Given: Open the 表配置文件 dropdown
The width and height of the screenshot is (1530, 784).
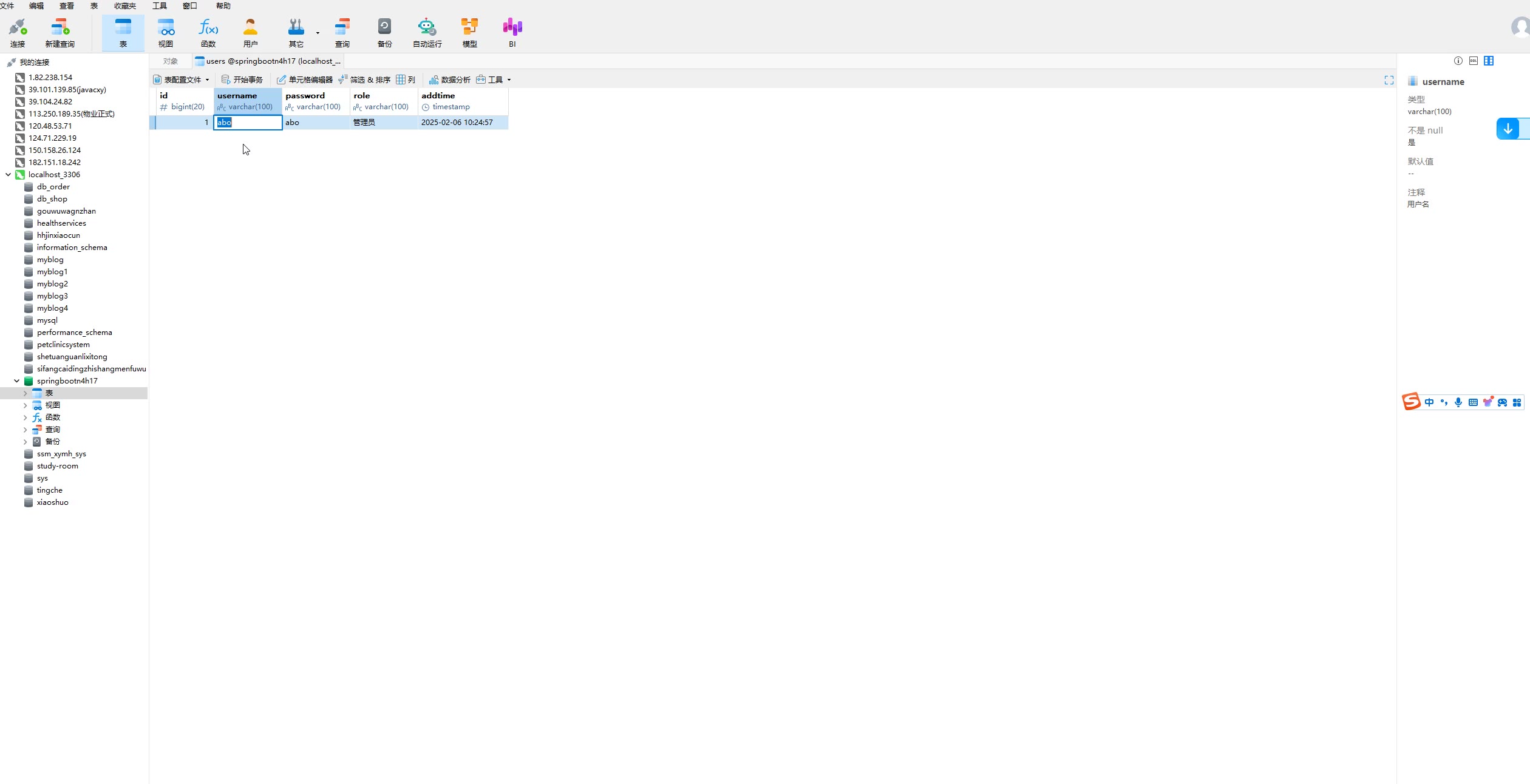Looking at the screenshot, I should [181, 79].
